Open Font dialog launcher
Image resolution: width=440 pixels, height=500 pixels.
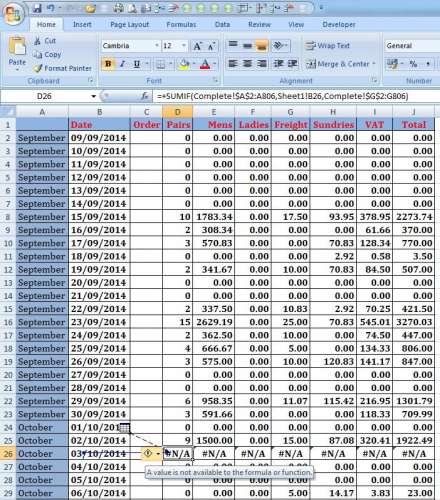point(216,80)
